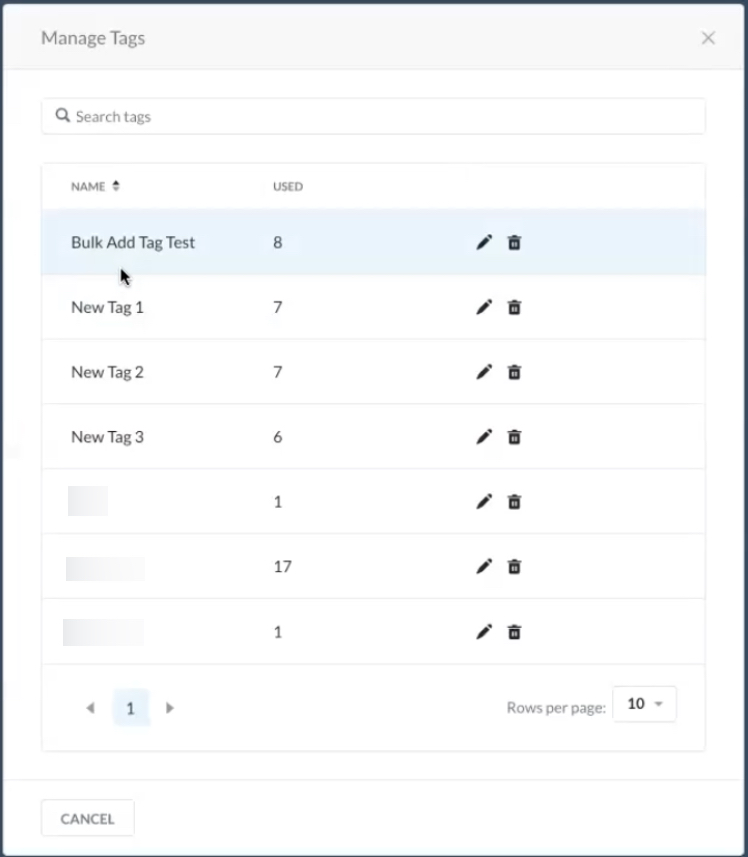Edit the tag used 17 times
Screen dimensions: 748x857
click(484, 566)
